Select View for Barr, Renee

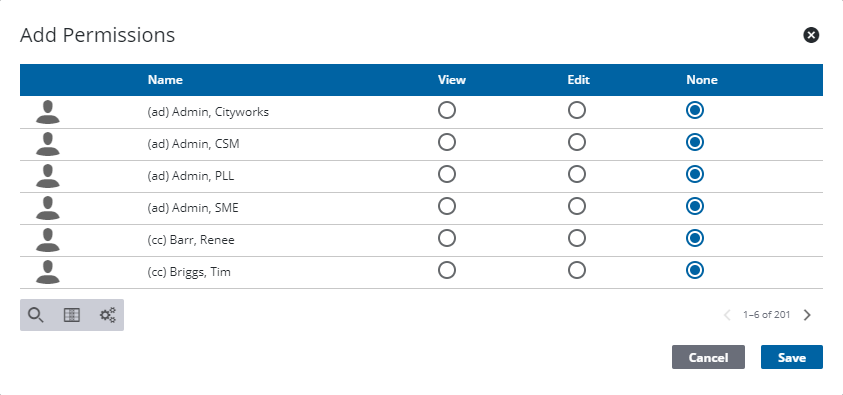[447, 238]
